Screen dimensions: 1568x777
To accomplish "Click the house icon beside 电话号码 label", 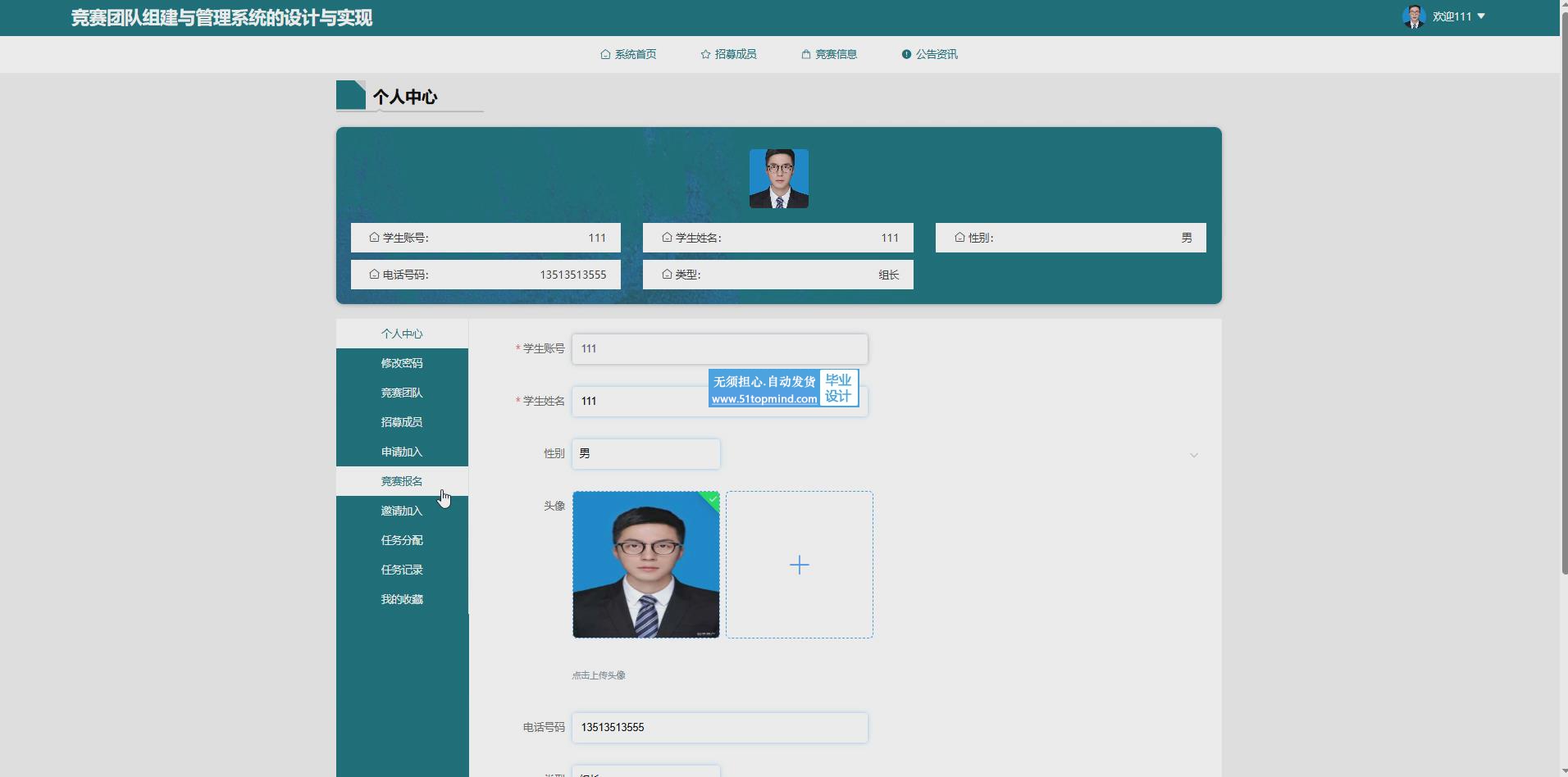I will [x=374, y=275].
